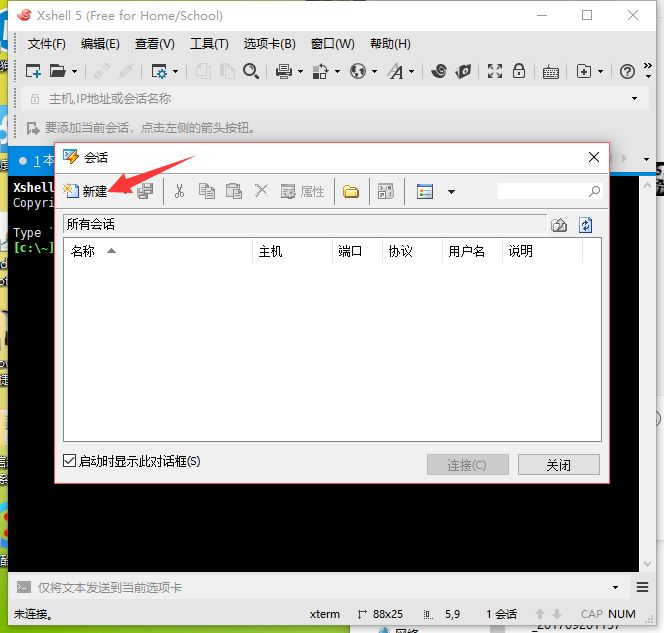Click the 协议 column header
This screenshot has height=633, width=664.
412,251
